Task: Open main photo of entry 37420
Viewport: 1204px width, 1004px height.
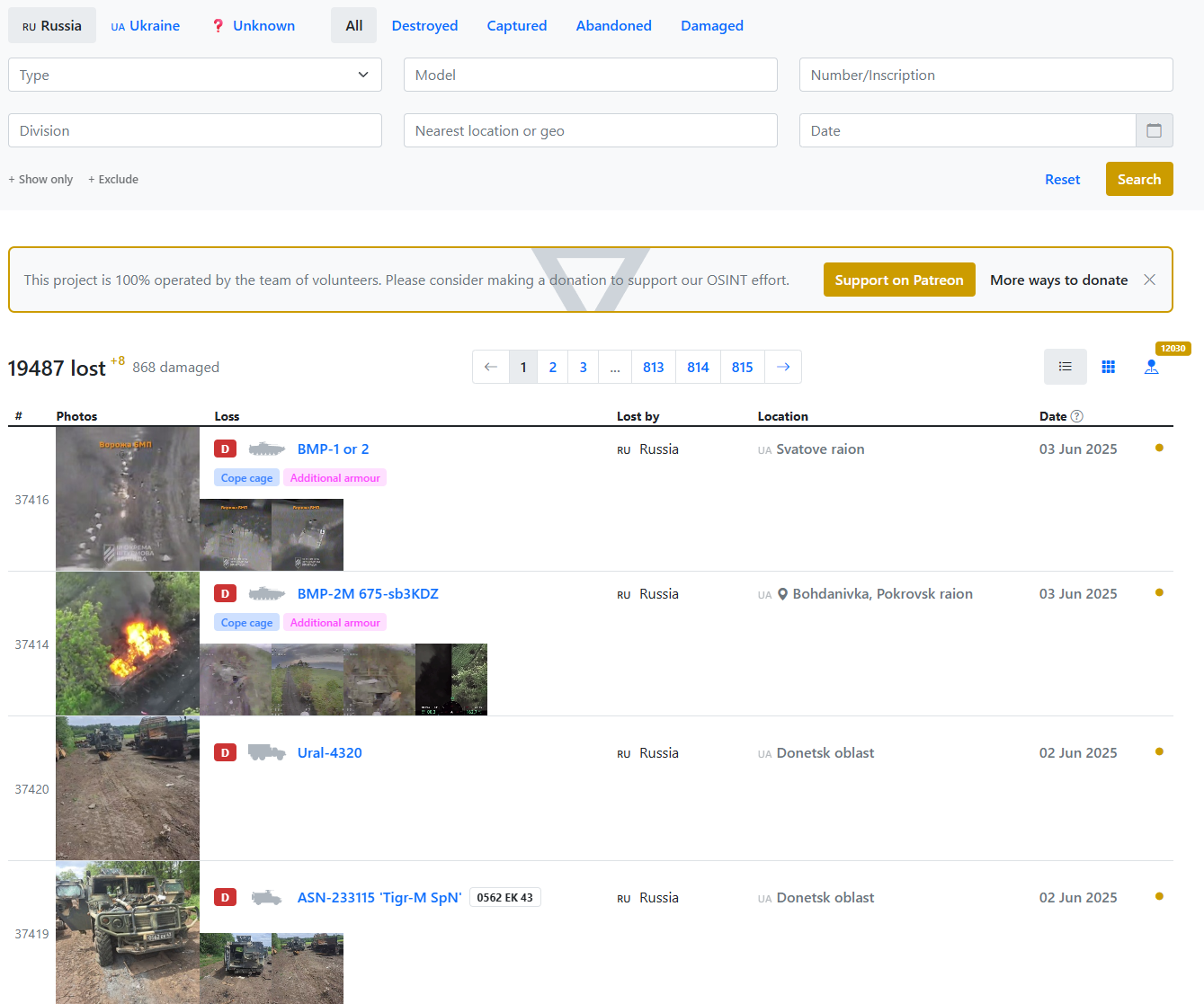Action: tap(128, 788)
